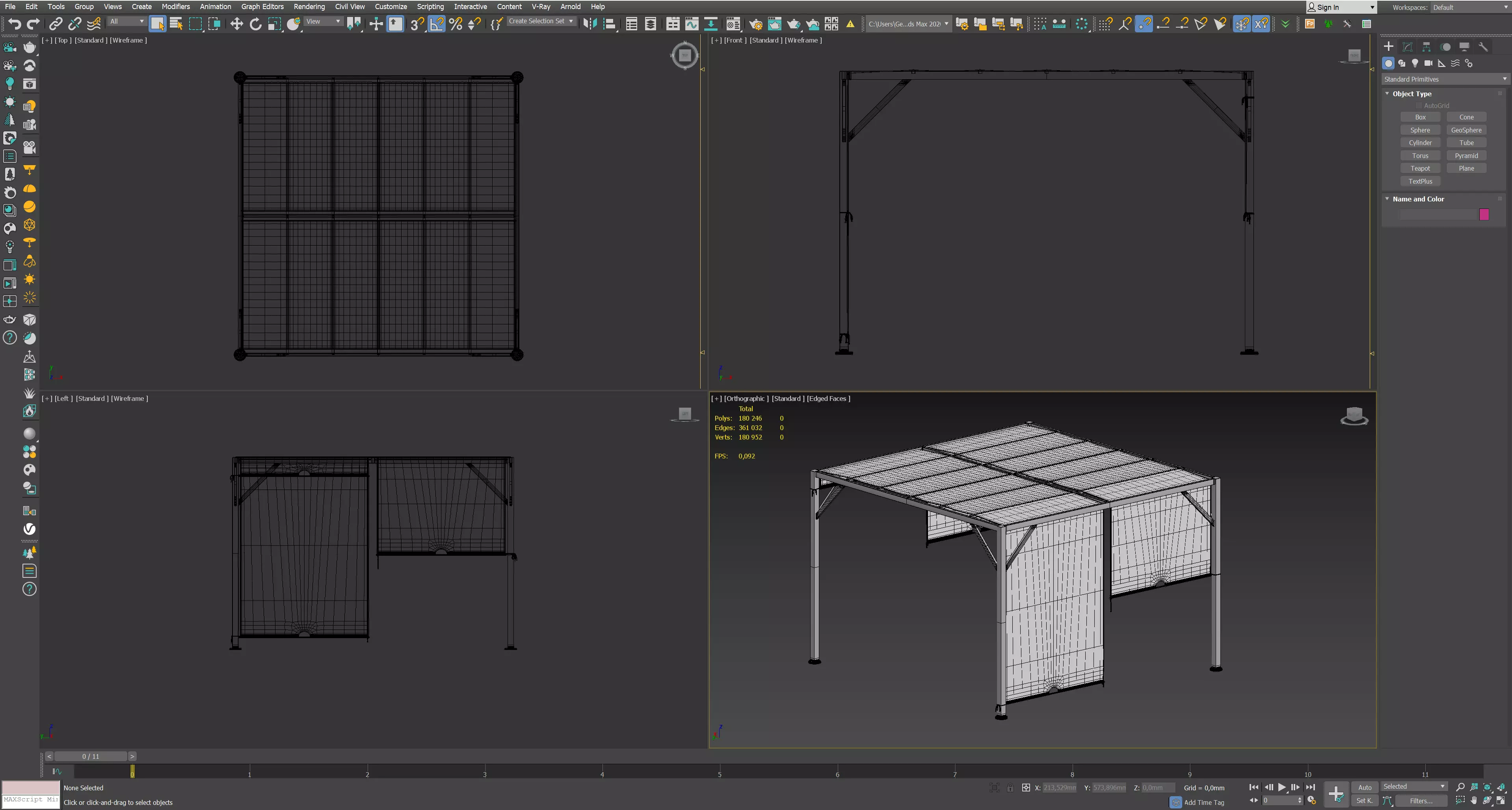Open the Utilities panel tab
The height and width of the screenshot is (810, 1512).
[x=1483, y=47]
